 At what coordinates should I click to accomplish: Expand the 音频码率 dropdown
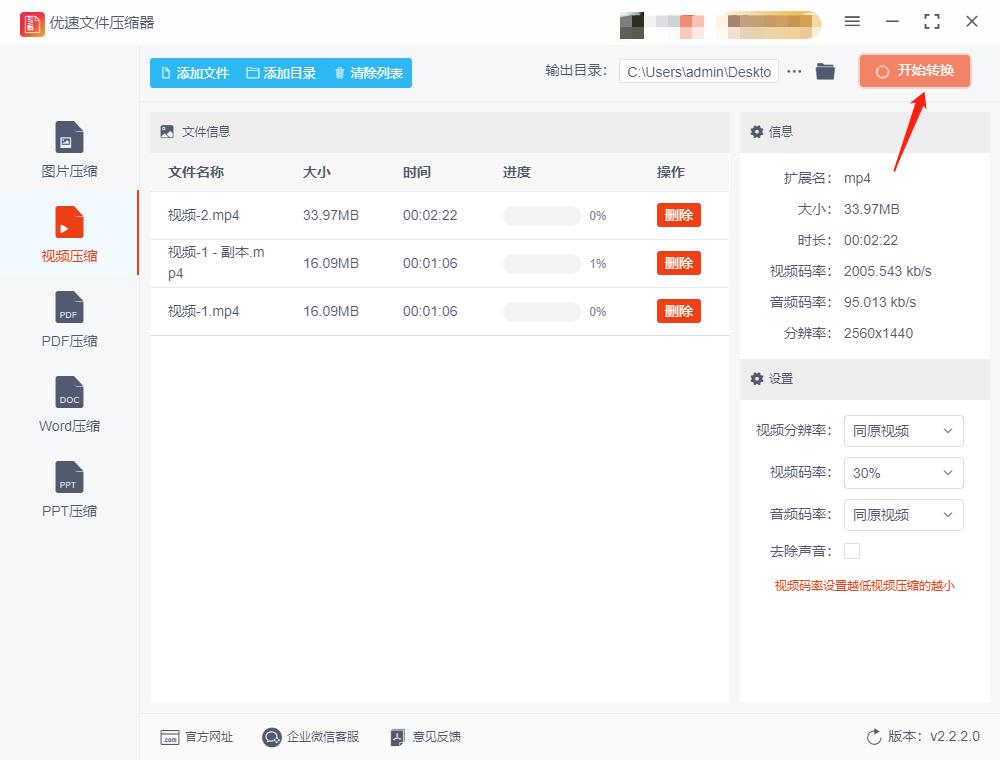click(x=903, y=515)
